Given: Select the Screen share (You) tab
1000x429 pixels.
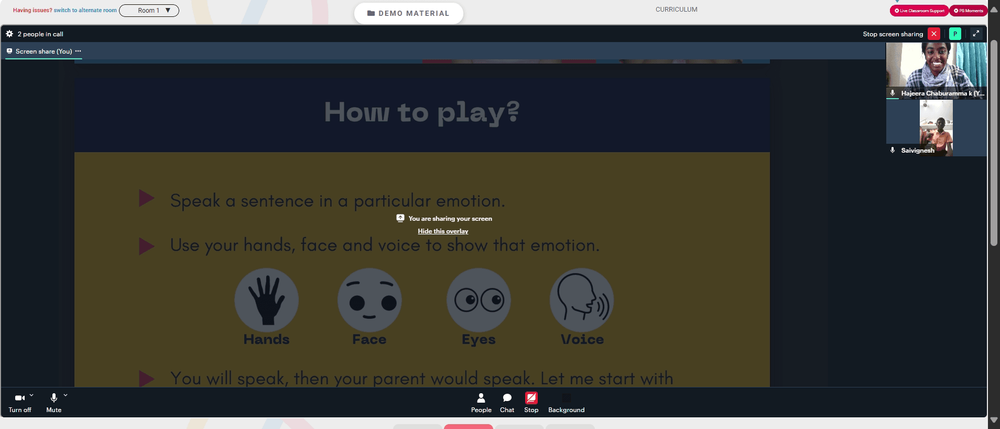Looking at the screenshot, I should coord(43,52).
